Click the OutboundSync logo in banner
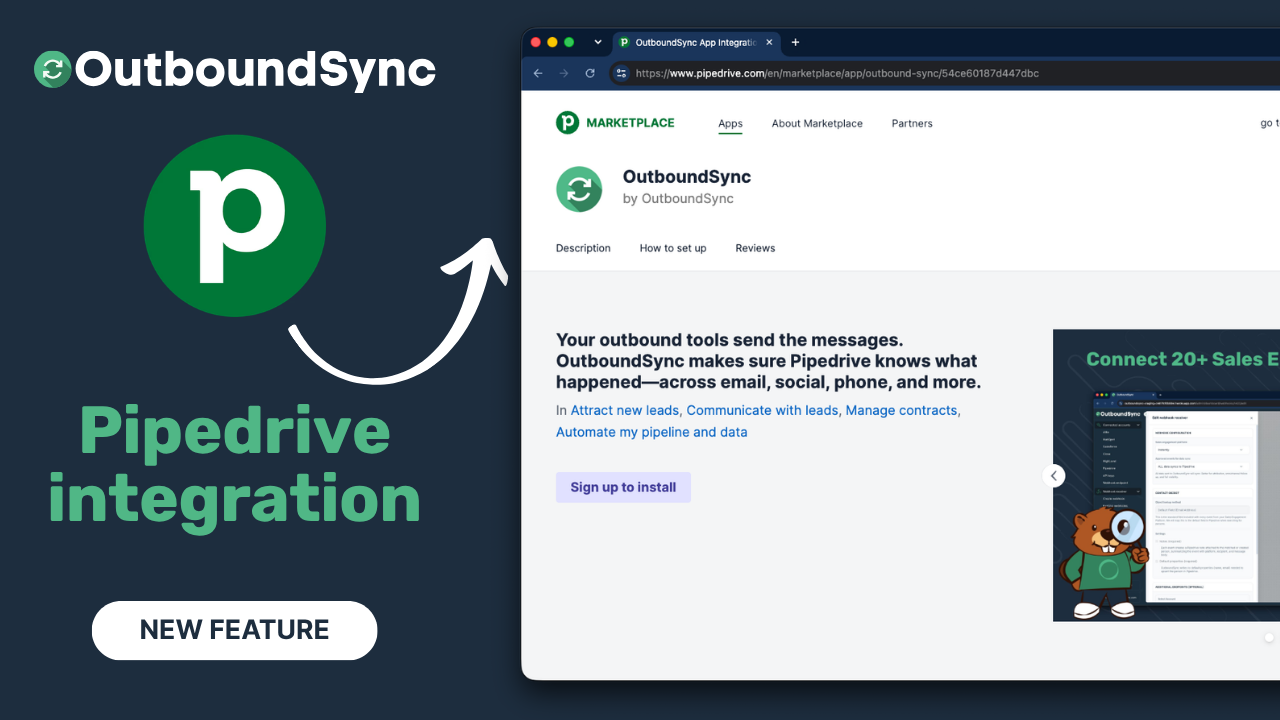 click(x=235, y=69)
